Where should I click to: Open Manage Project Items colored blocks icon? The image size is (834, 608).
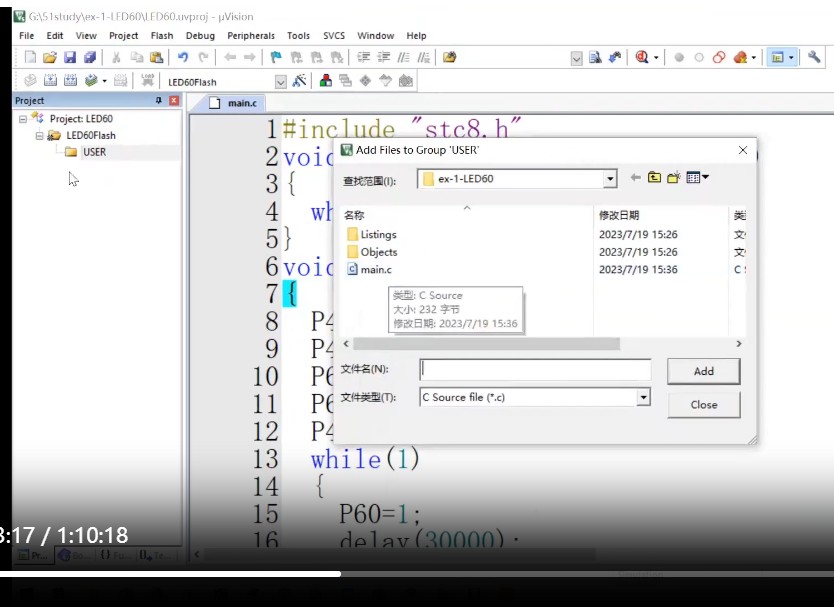[326, 81]
